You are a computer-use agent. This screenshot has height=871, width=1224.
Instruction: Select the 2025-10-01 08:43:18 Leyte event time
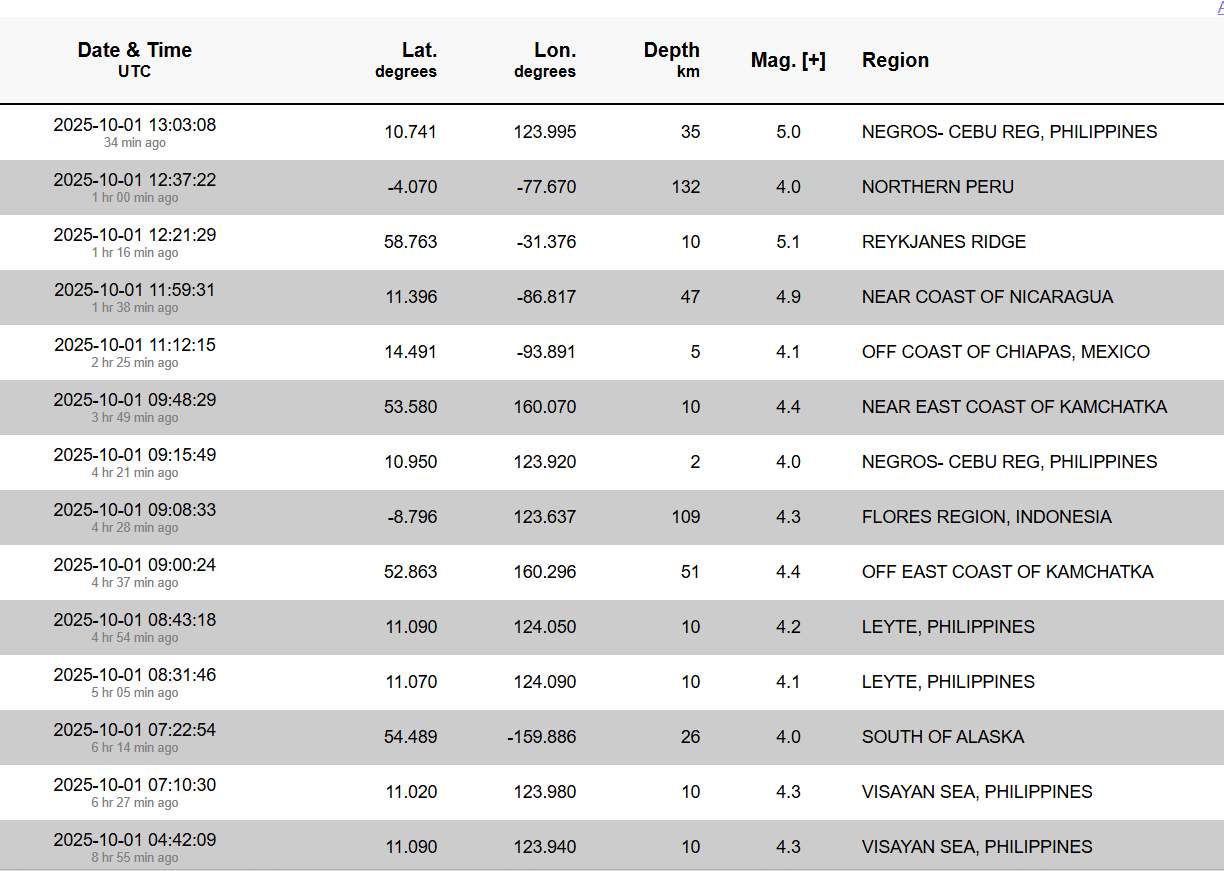[x=134, y=620]
